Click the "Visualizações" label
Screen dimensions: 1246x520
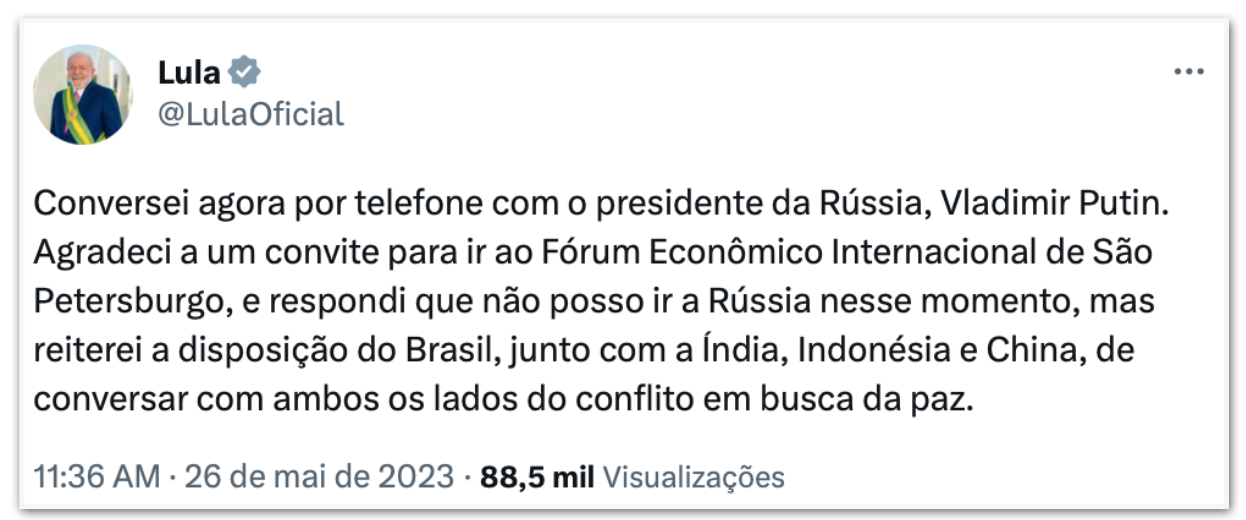tap(695, 477)
